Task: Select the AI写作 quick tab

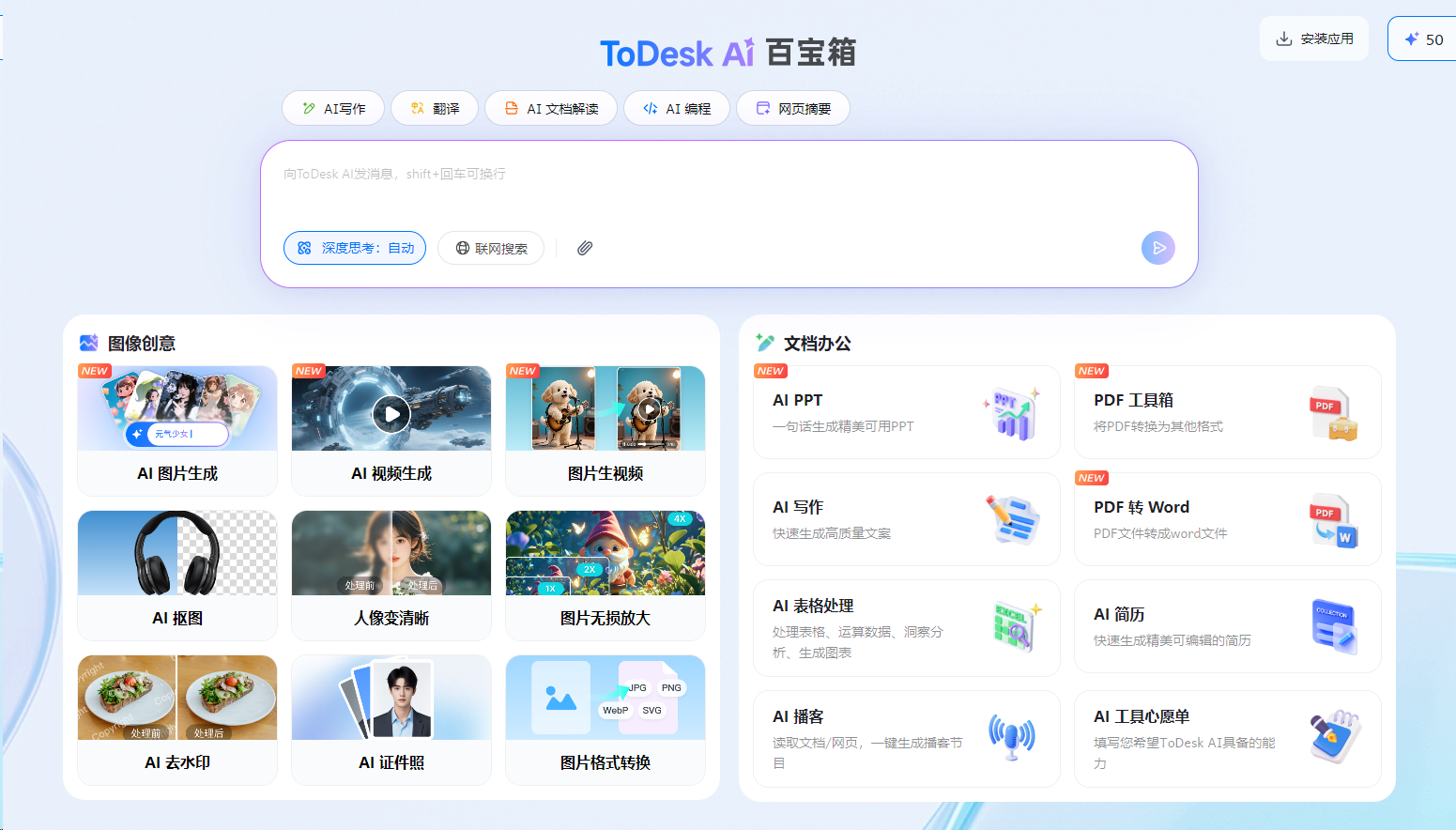Action: tap(333, 108)
